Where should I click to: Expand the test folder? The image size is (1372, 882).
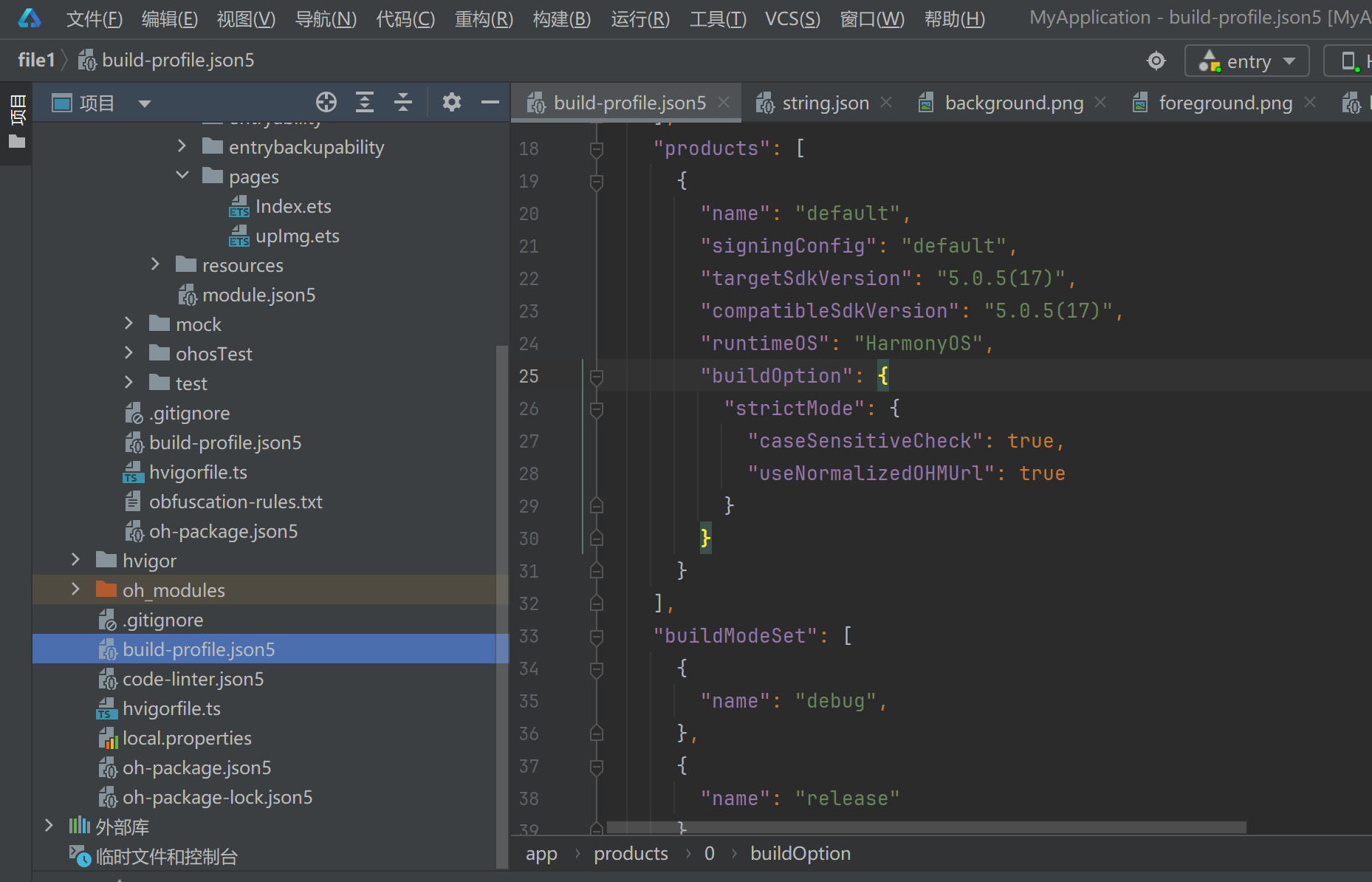128,383
